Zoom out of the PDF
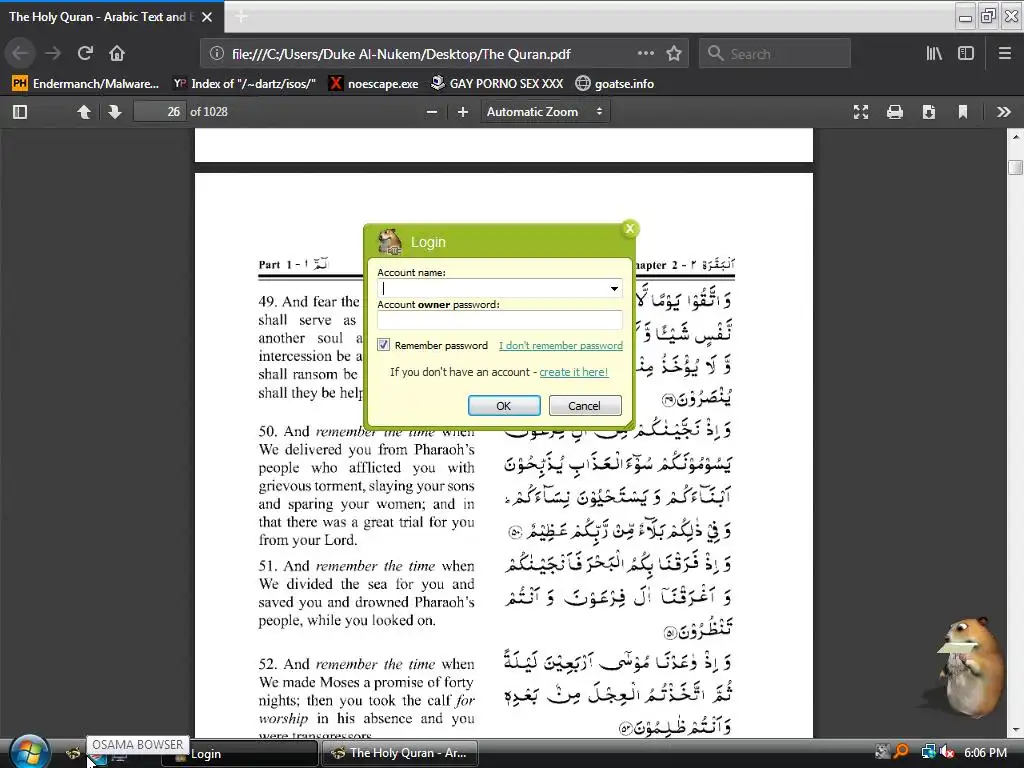Screen dimensions: 1024x768 (x=432, y=112)
